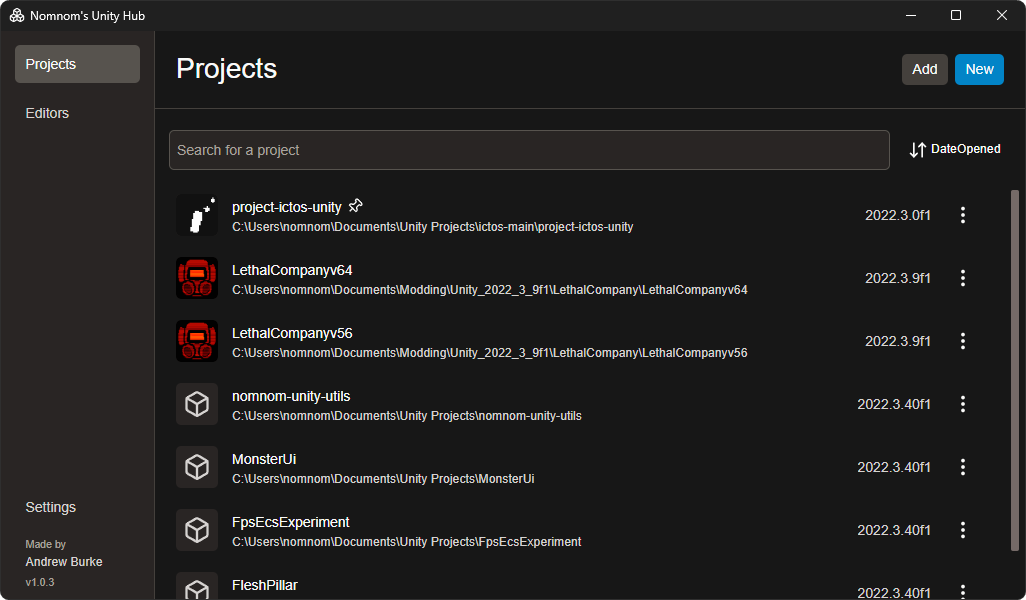This screenshot has height=600, width=1026.
Task: Open the three-dot menu for FpsEcsExperiment
Action: (x=963, y=530)
